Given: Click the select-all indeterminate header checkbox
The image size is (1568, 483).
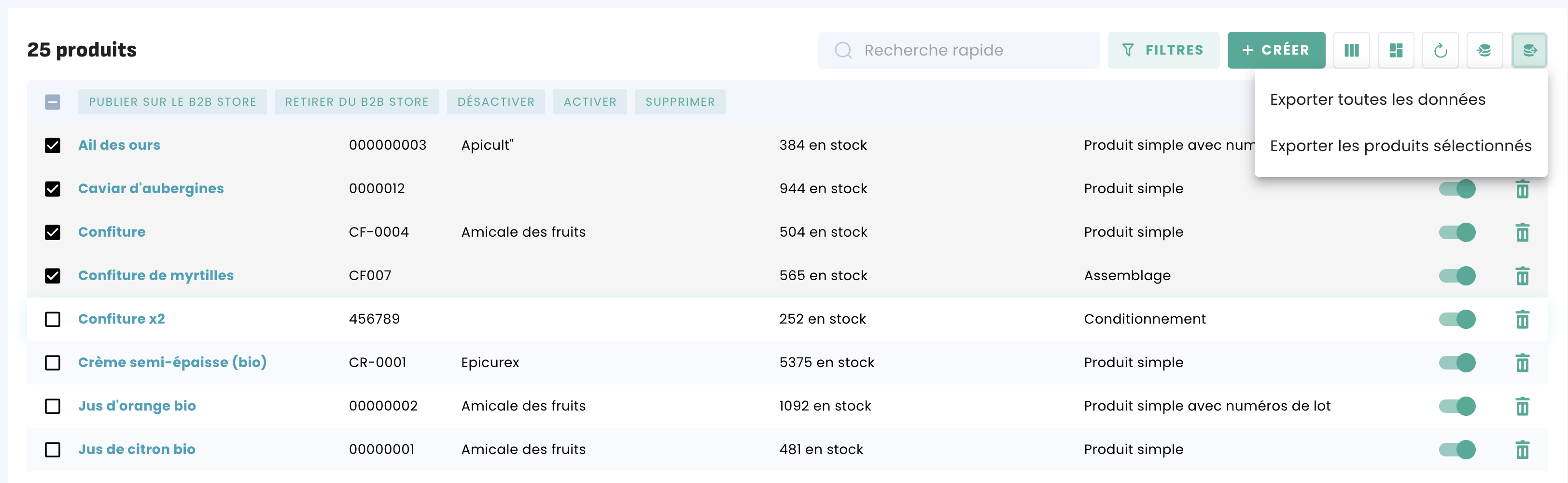Looking at the screenshot, I should (53, 102).
